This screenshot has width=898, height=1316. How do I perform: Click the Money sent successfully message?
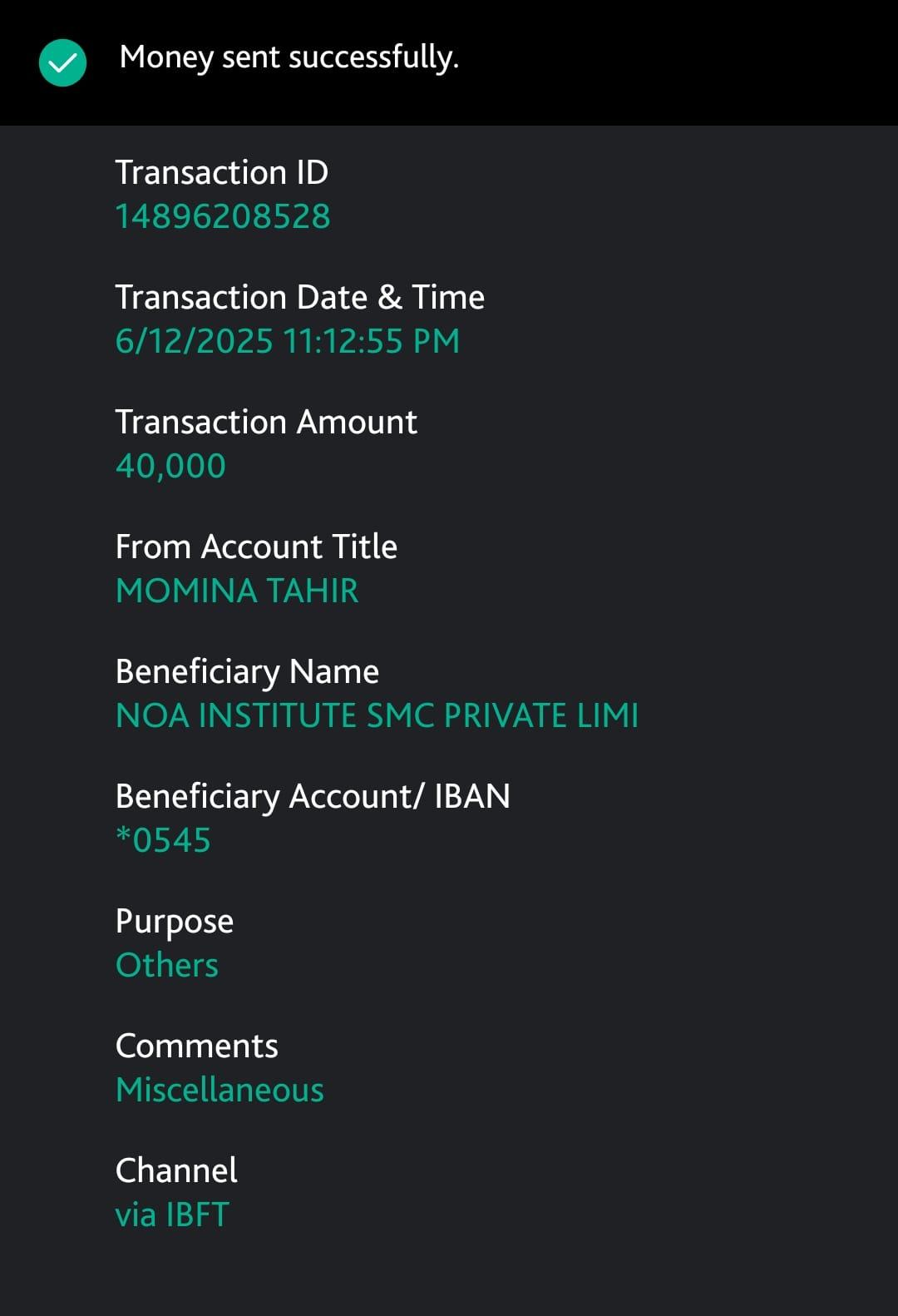pos(289,57)
